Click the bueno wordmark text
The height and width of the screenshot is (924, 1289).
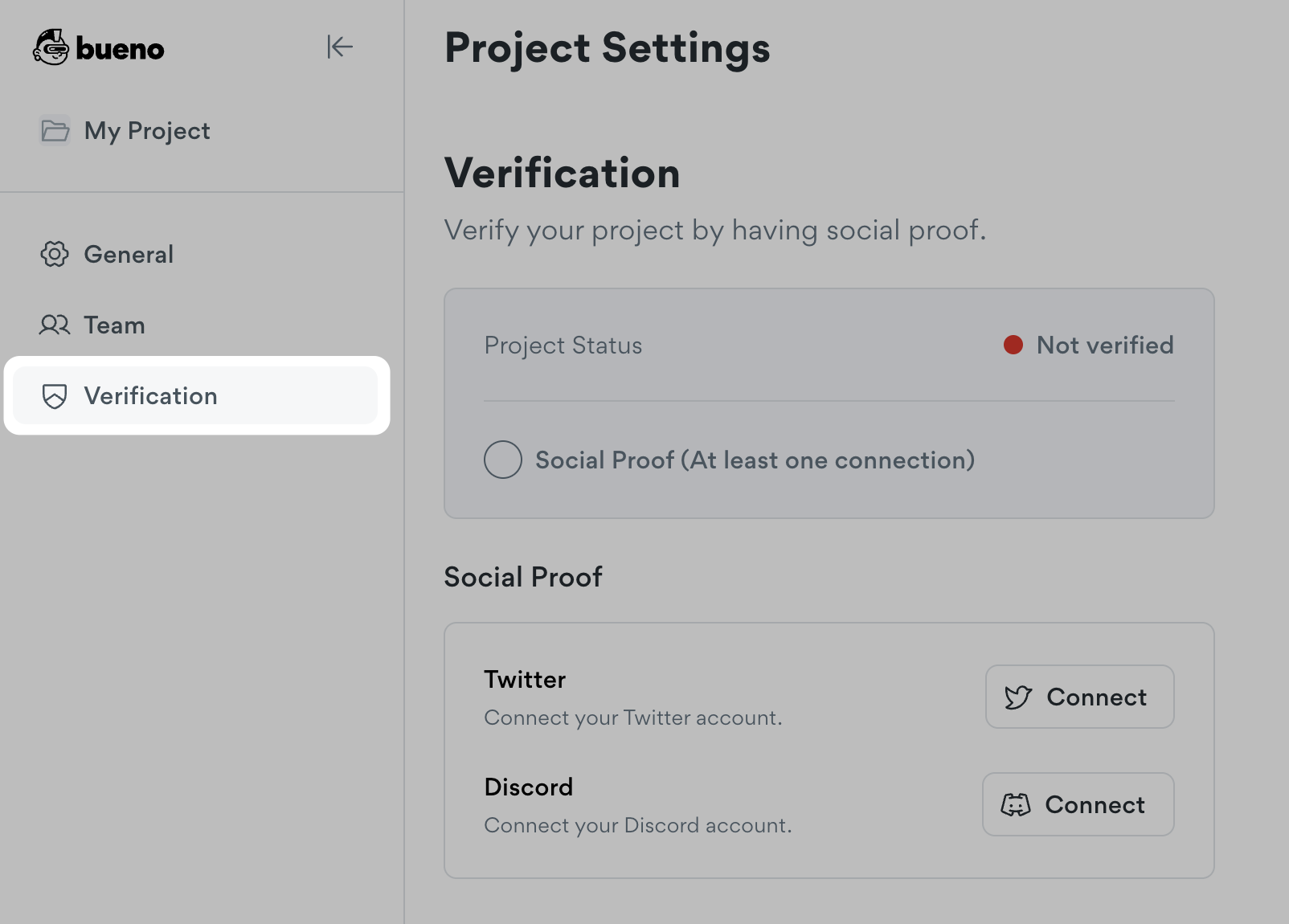pyautogui.click(x=120, y=49)
